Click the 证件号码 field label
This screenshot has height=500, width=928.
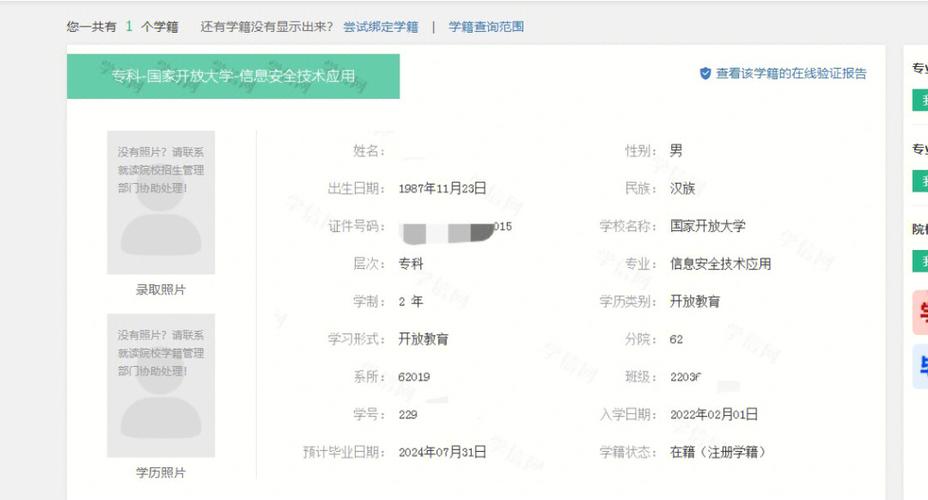[357, 226]
